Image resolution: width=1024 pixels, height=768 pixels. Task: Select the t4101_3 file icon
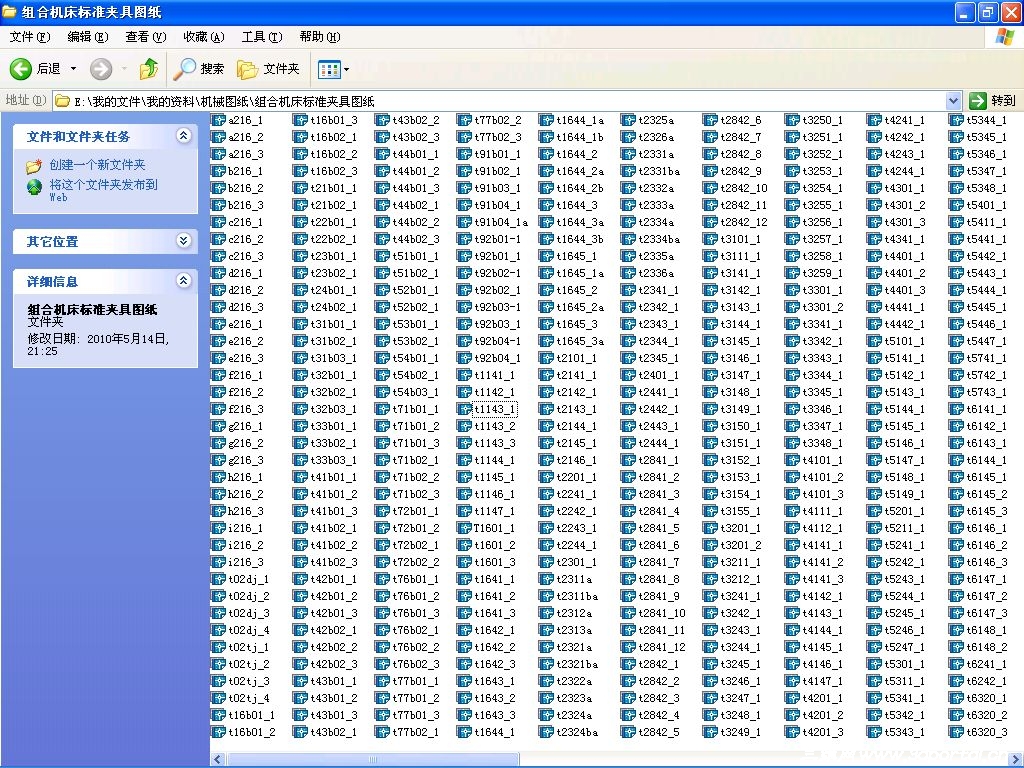[x=792, y=494]
